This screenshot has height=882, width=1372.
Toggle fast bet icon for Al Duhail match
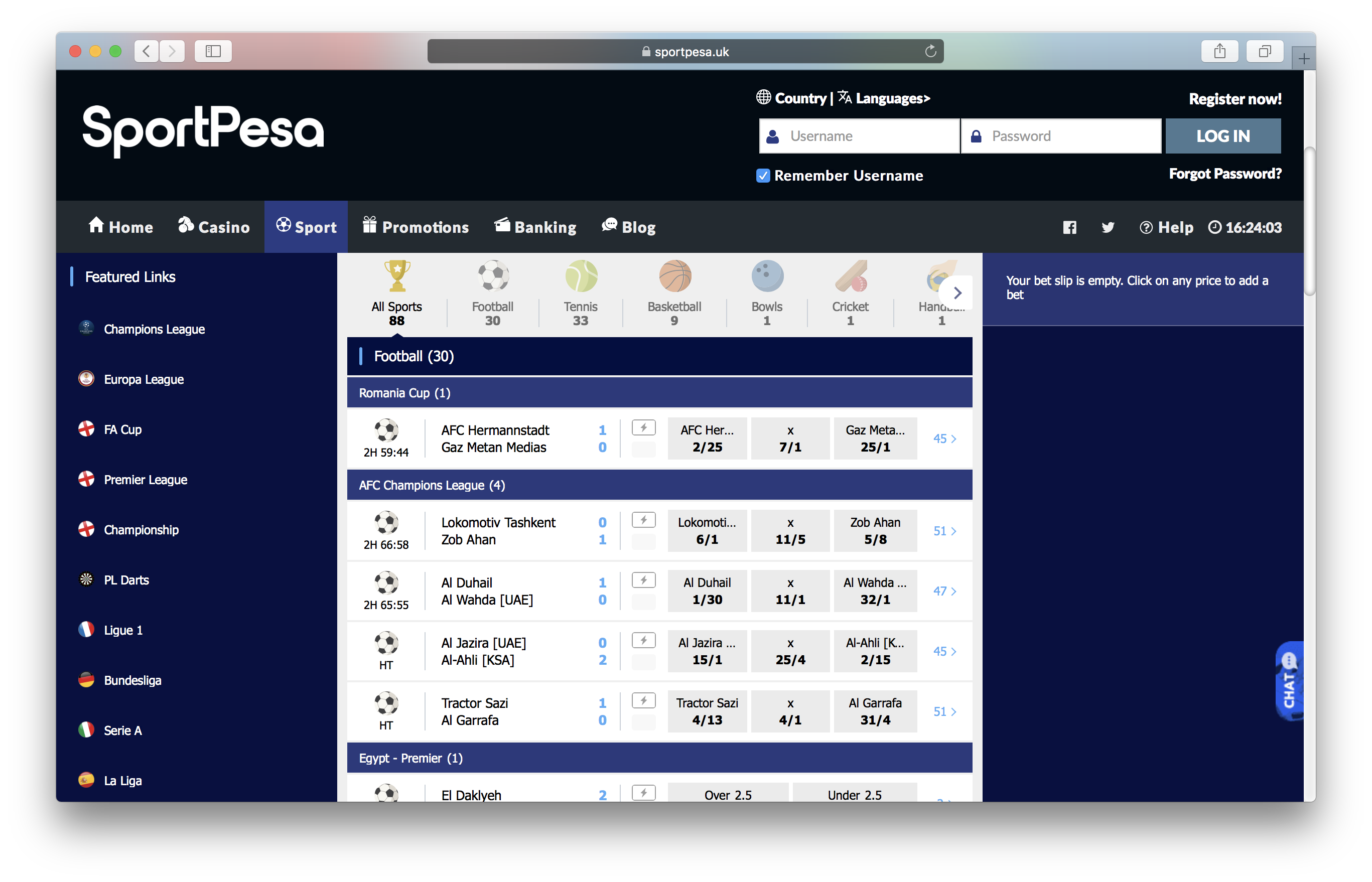(x=643, y=580)
